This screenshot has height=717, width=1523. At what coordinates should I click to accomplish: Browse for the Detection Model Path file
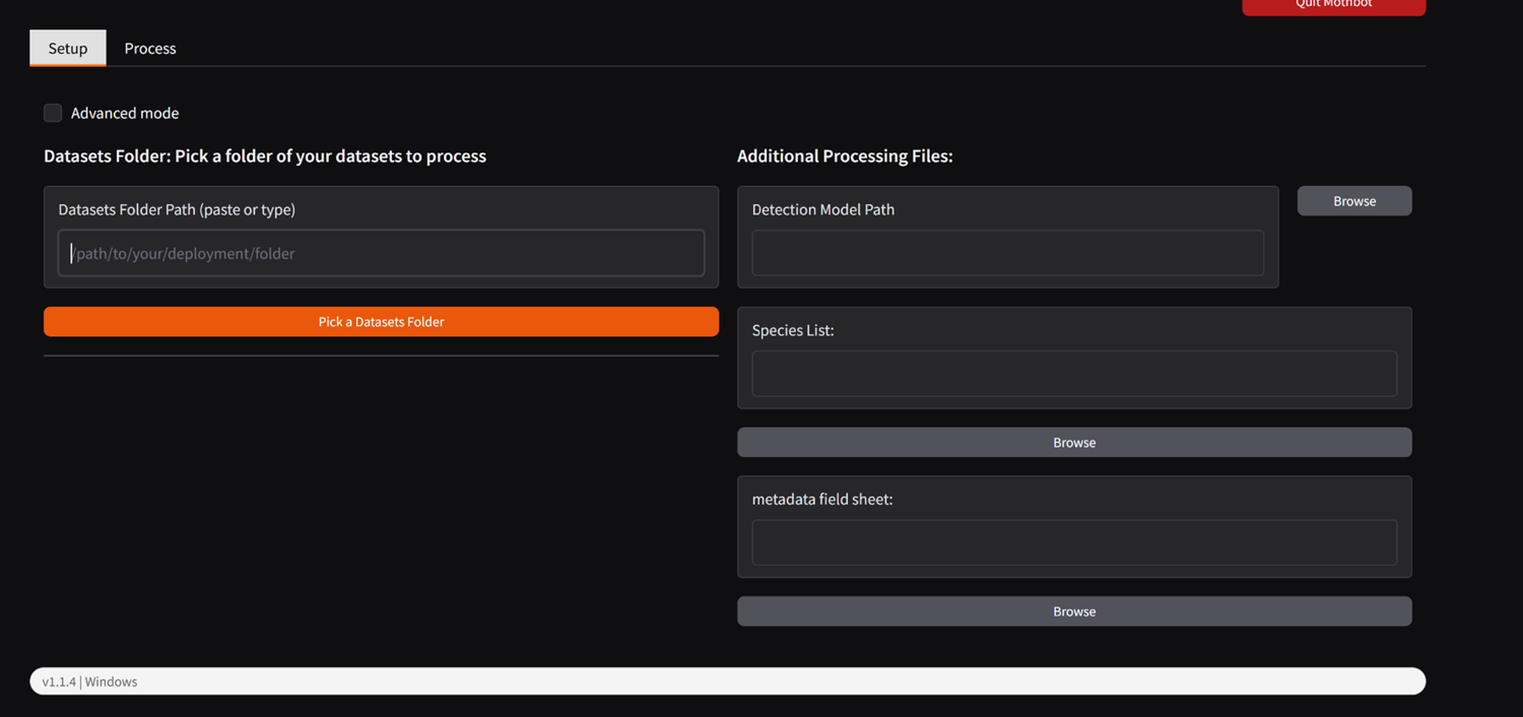click(1355, 201)
